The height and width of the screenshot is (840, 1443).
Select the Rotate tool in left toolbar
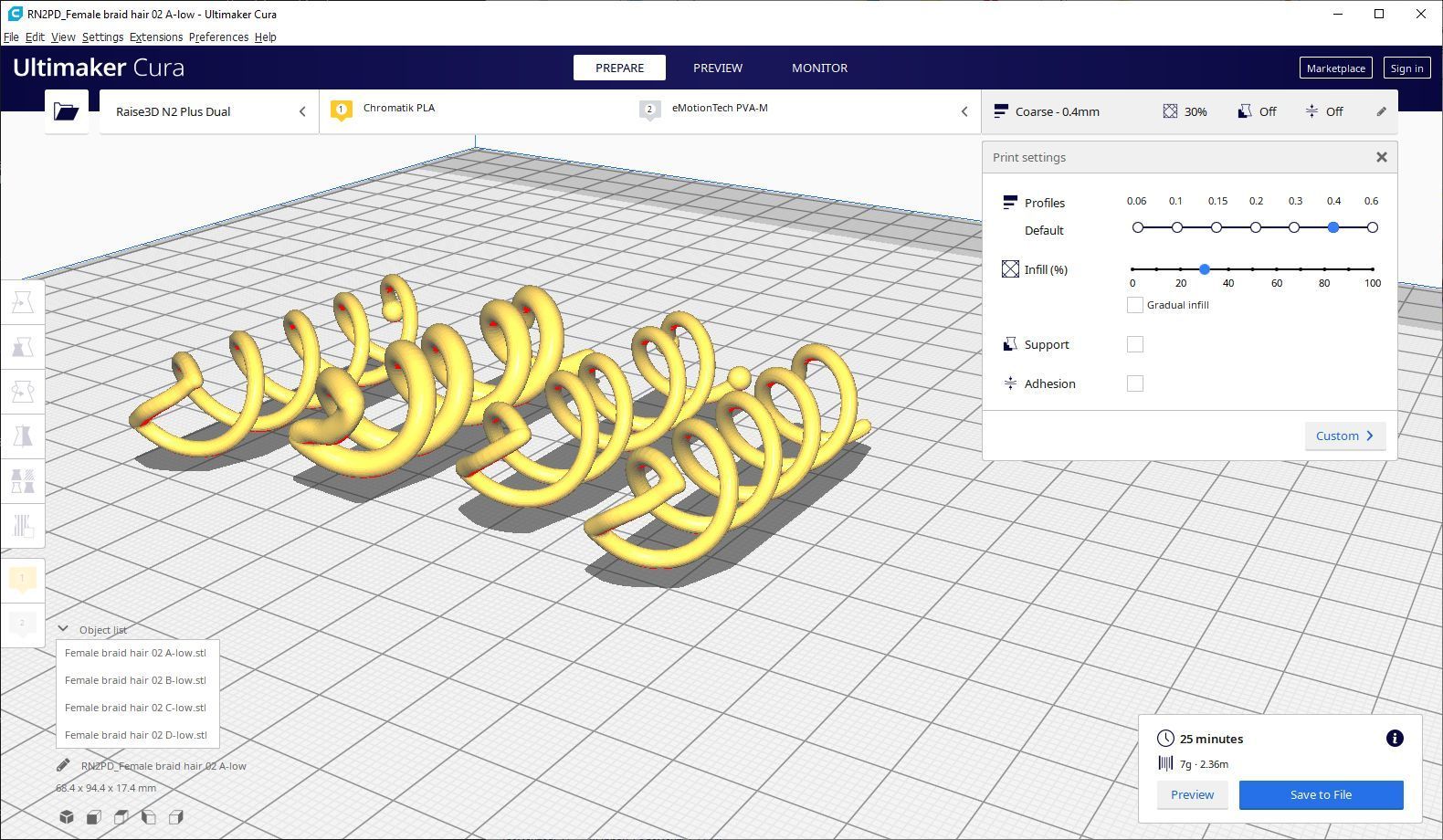(x=23, y=392)
